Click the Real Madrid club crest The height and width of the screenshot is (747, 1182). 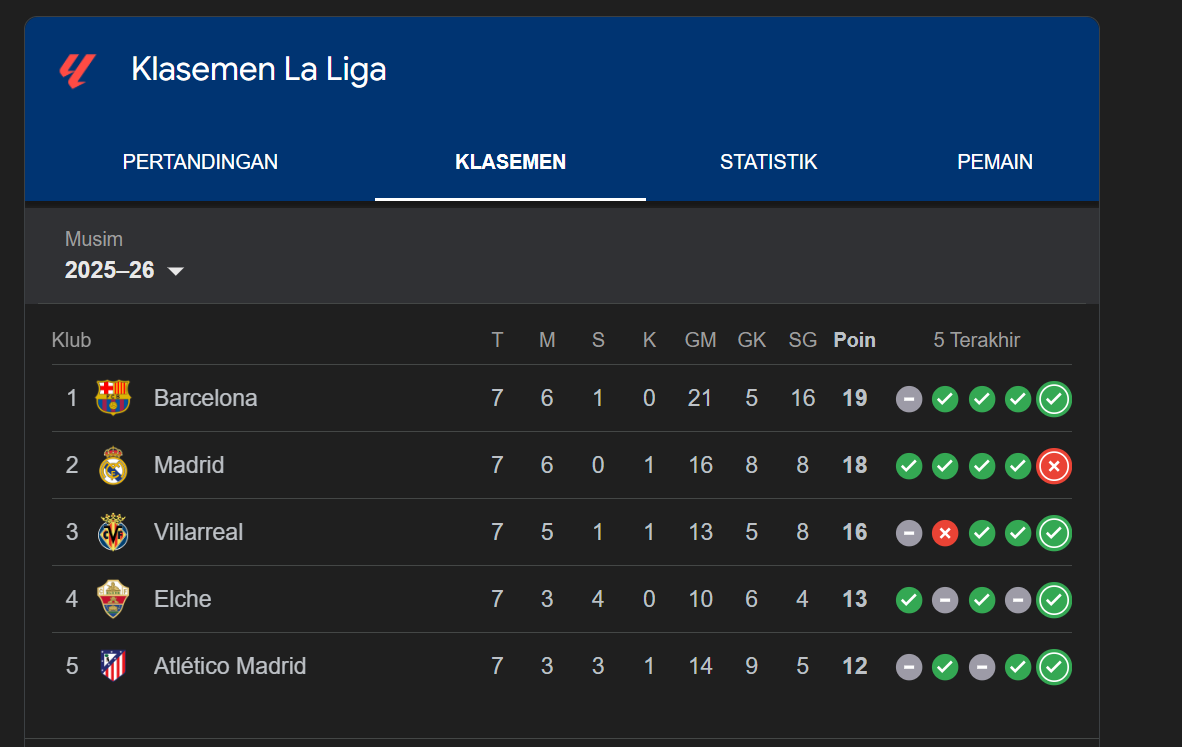click(113, 465)
